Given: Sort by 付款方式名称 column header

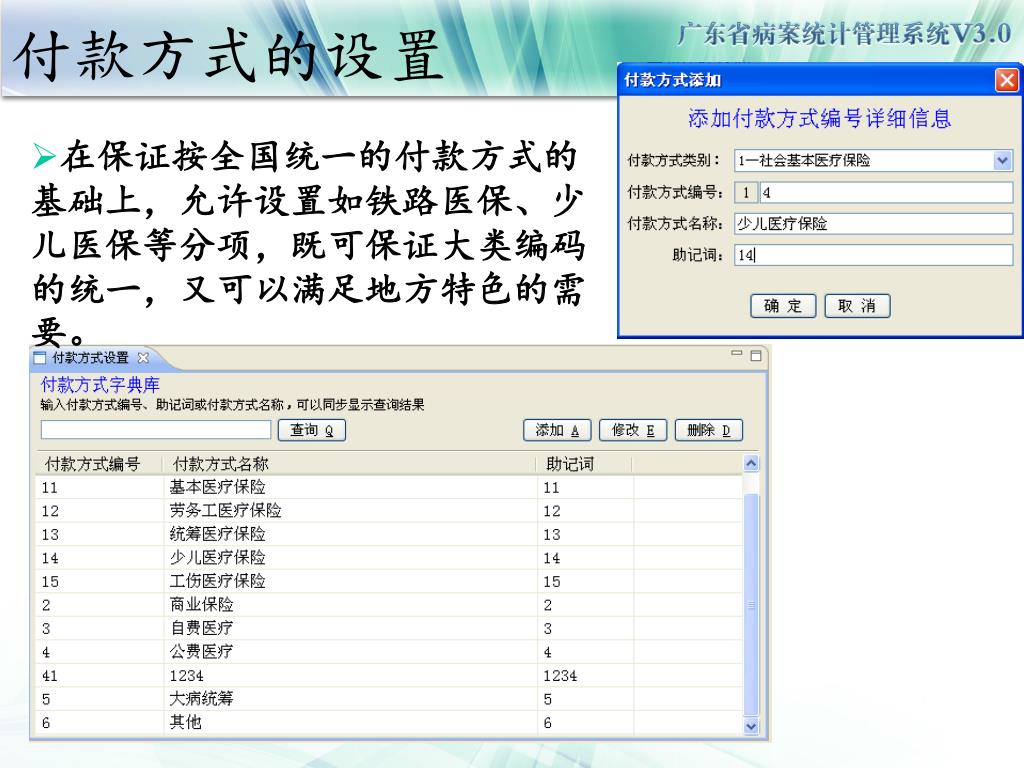Looking at the screenshot, I should pos(350,464).
